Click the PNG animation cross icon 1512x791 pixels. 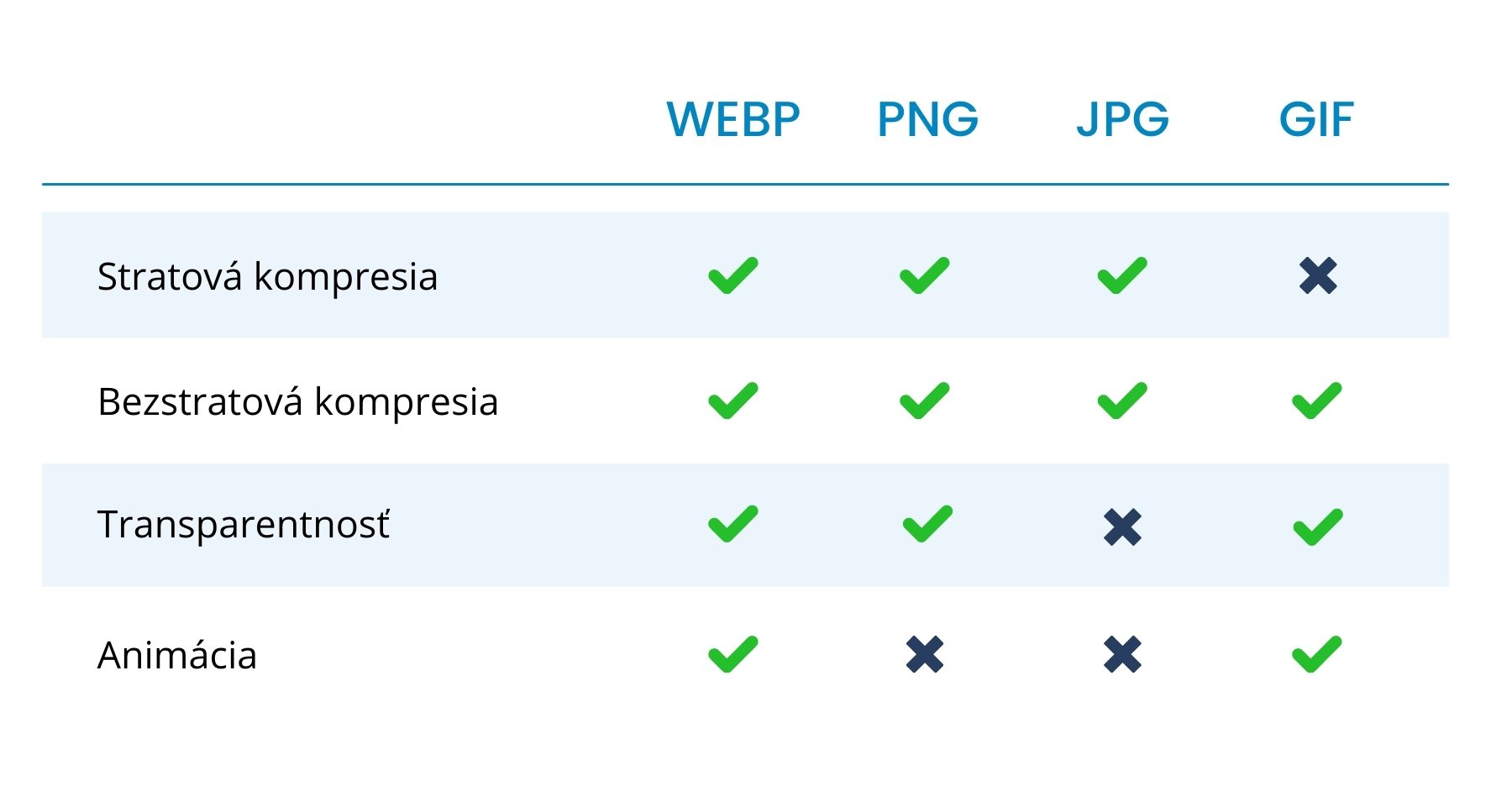[x=925, y=655]
